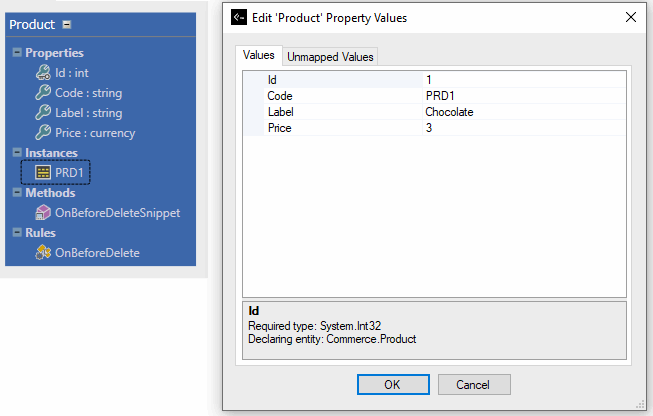Click the key icon beside Id property
Viewport: 653px width, 416px height.
coord(43,73)
